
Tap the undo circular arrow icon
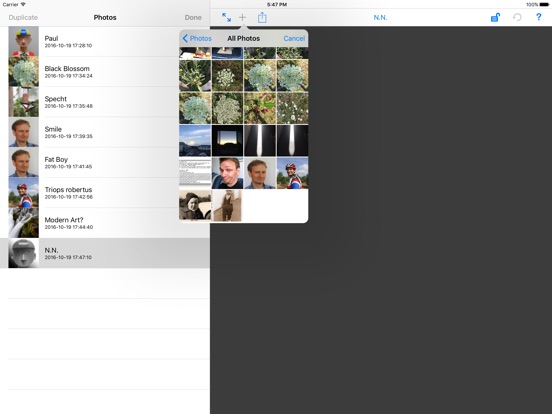[517, 17]
